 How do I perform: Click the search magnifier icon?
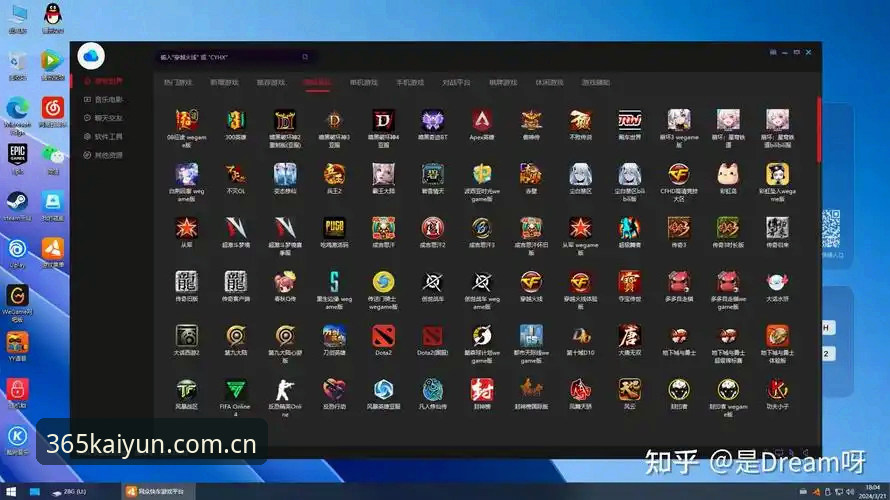point(305,57)
